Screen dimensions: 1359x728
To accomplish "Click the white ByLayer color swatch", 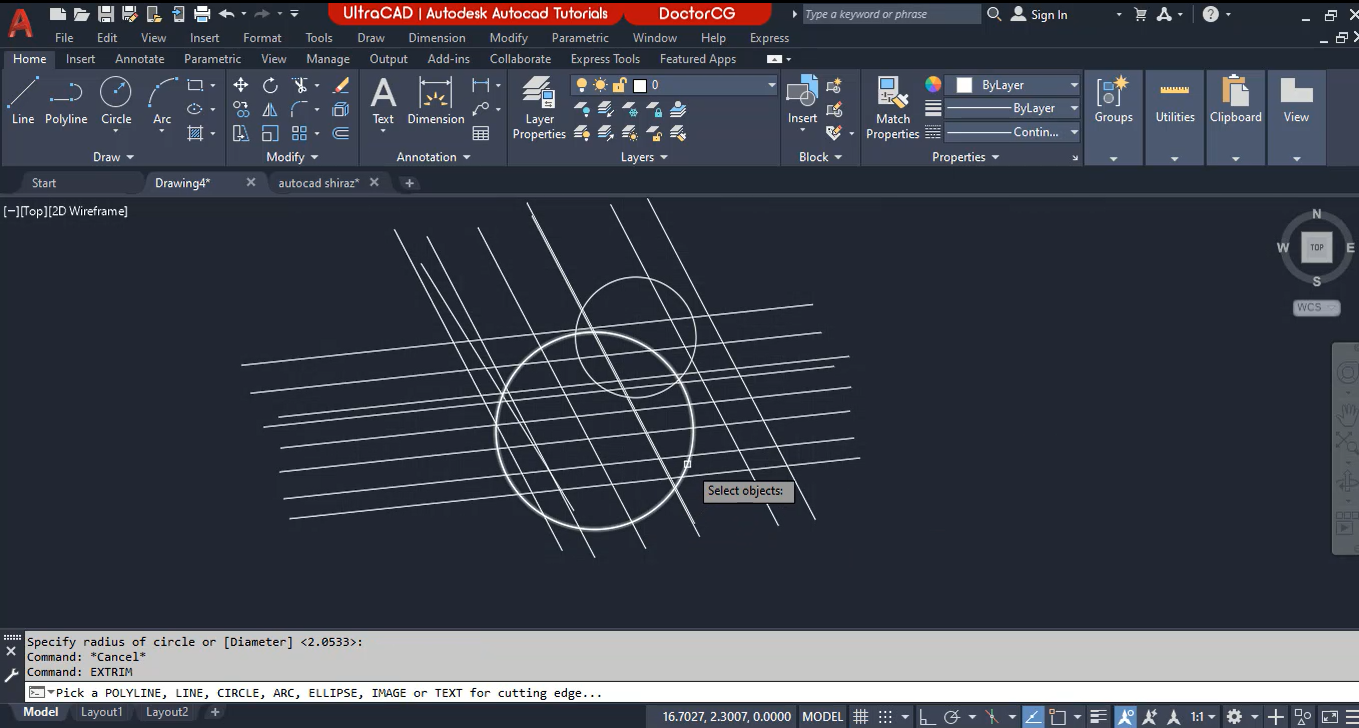I will [964, 85].
